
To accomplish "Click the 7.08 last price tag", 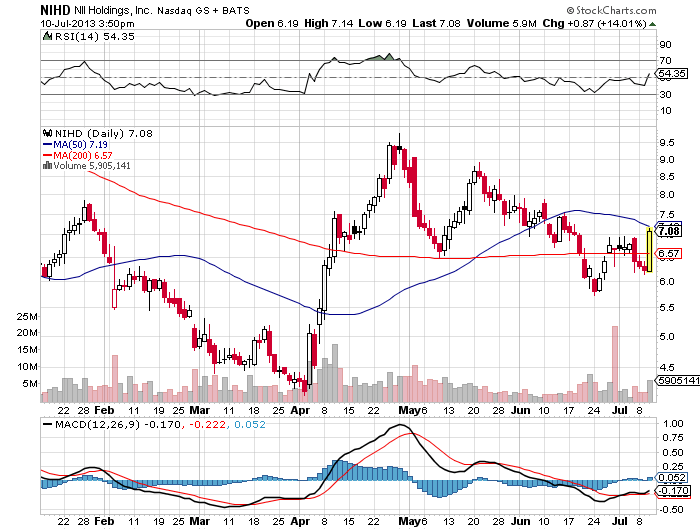I will [668, 231].
